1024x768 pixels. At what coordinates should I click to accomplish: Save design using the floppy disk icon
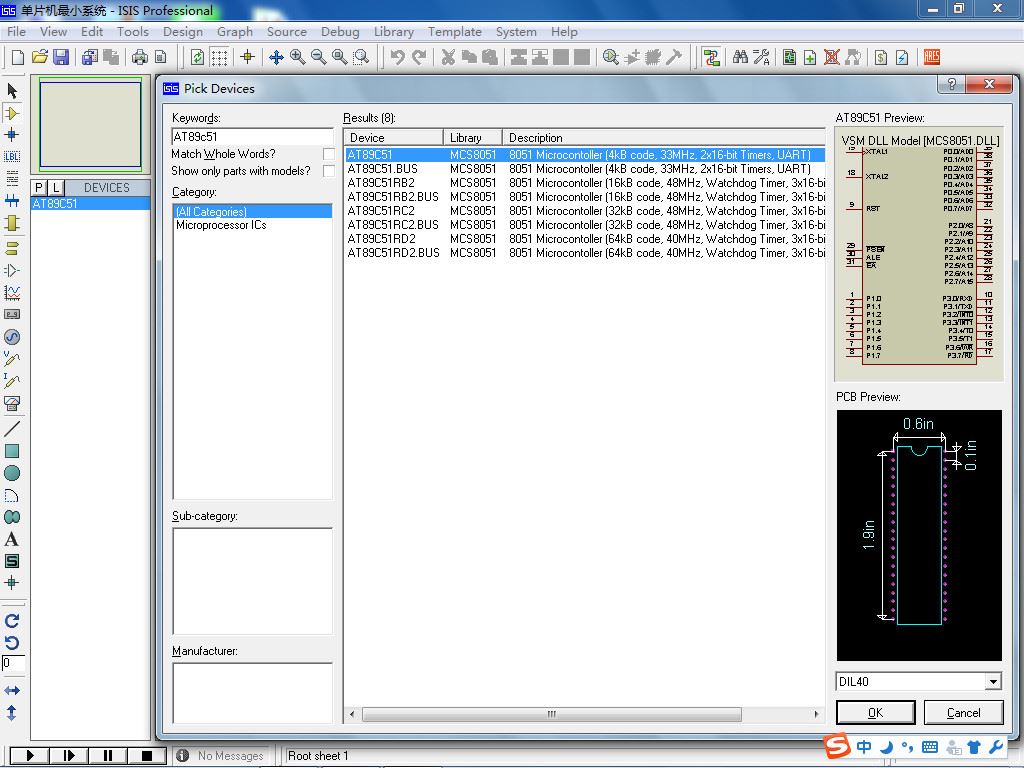tap(61, 57)
